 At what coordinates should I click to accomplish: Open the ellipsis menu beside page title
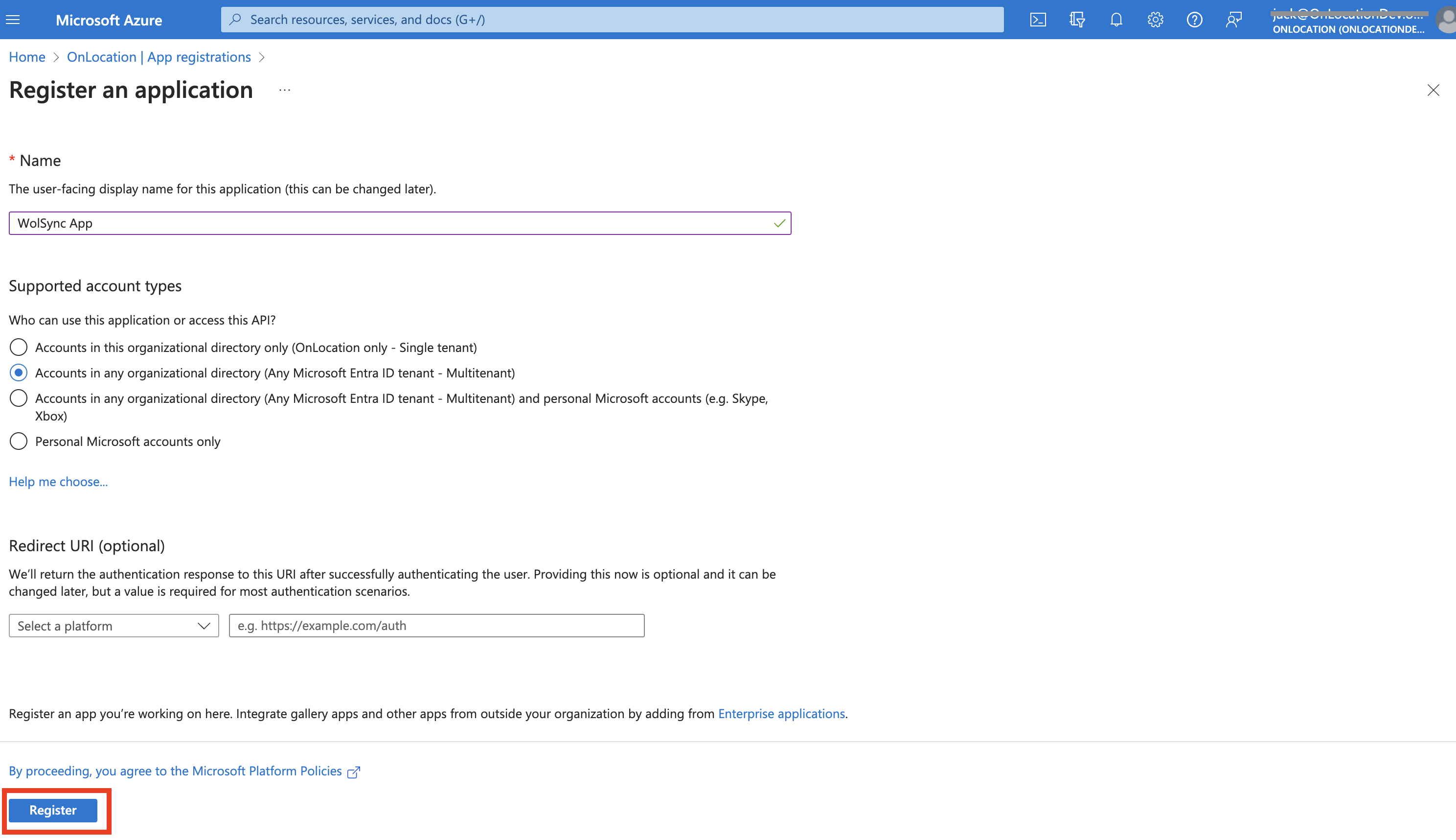(x=284, y=91)
